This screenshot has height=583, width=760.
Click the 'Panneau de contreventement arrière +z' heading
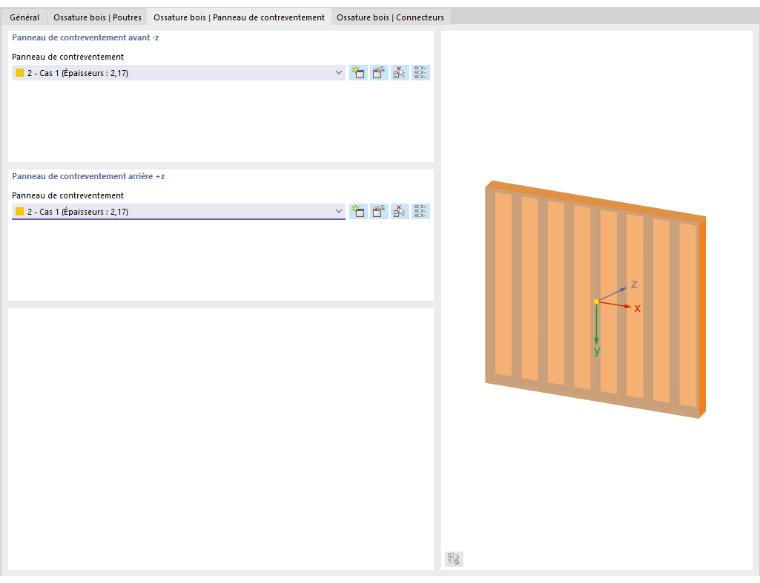point(88,176)
